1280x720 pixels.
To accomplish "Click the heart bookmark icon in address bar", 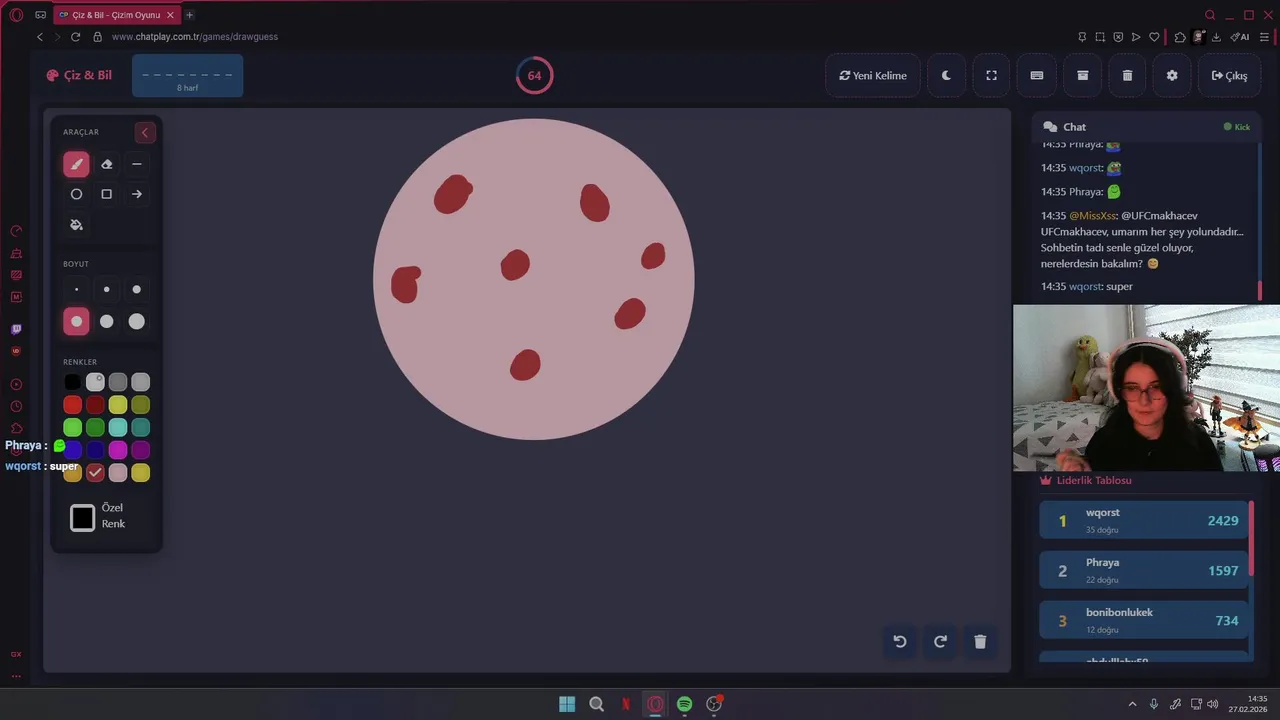I will 1154,37.
